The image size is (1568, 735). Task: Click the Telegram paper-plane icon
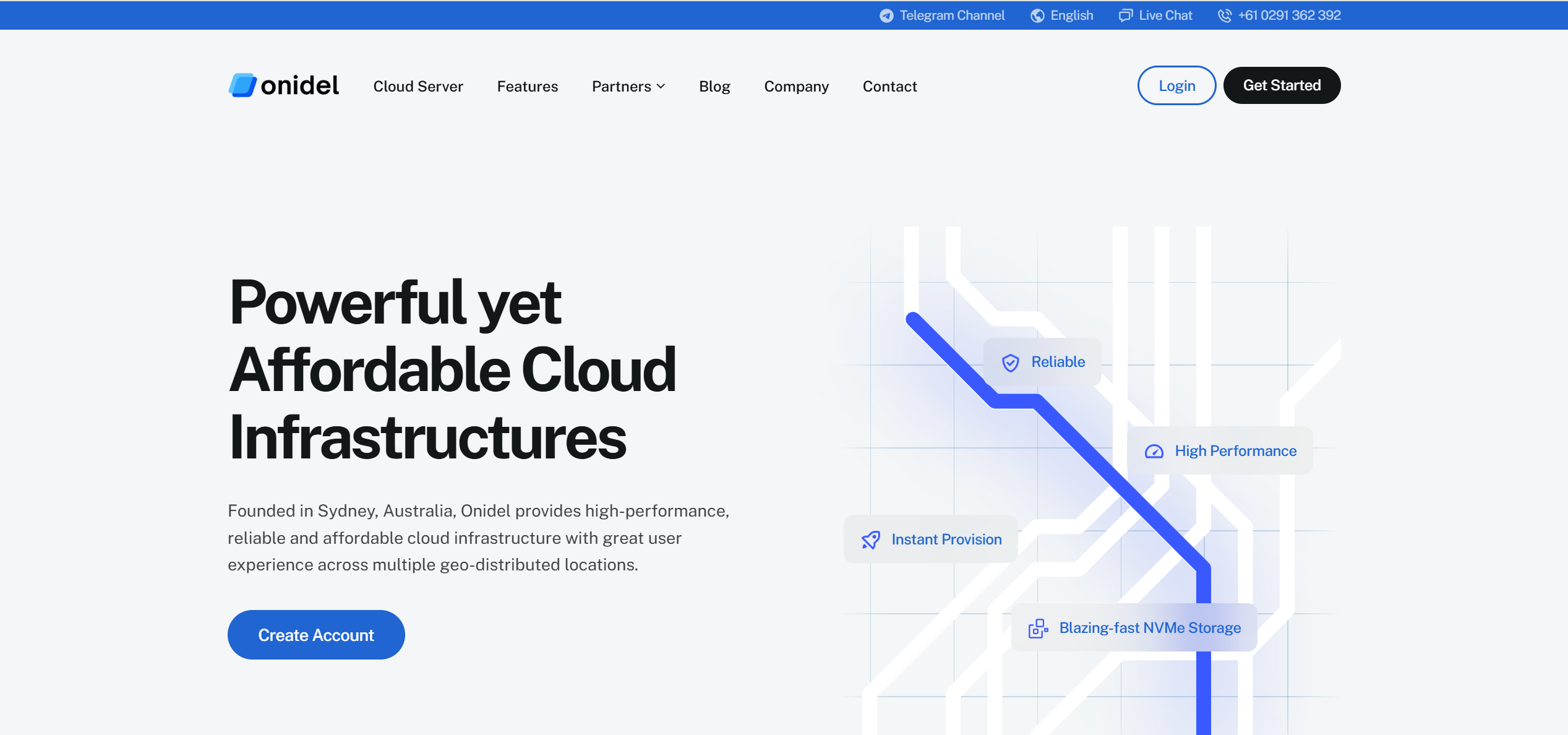pyautogui.click(x=886, y=15)
